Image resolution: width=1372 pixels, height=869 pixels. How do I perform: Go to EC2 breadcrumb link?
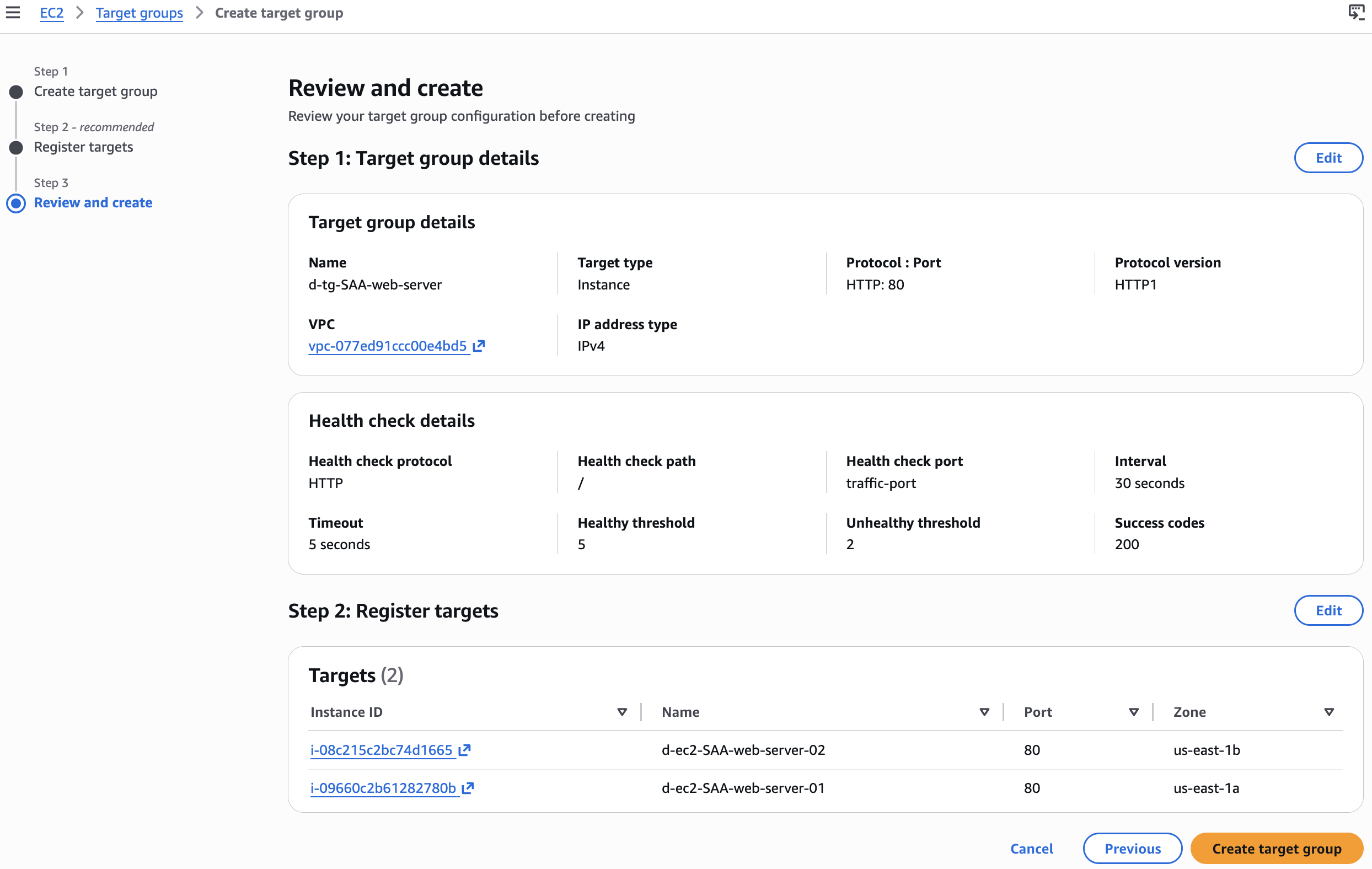[51, 13]
